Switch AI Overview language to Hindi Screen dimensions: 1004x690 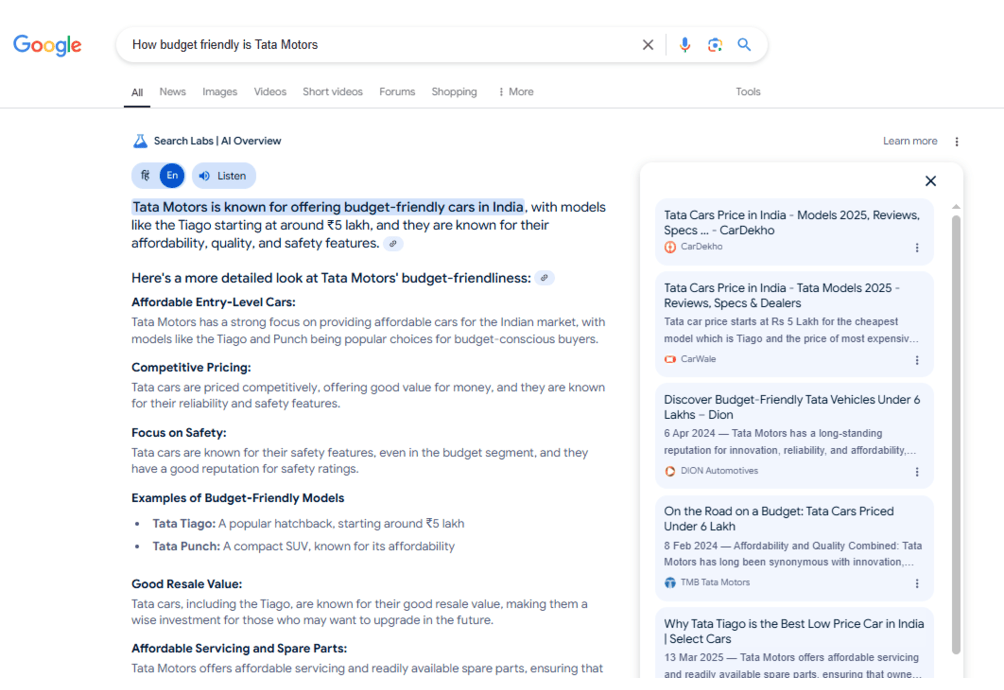point(146,176)
